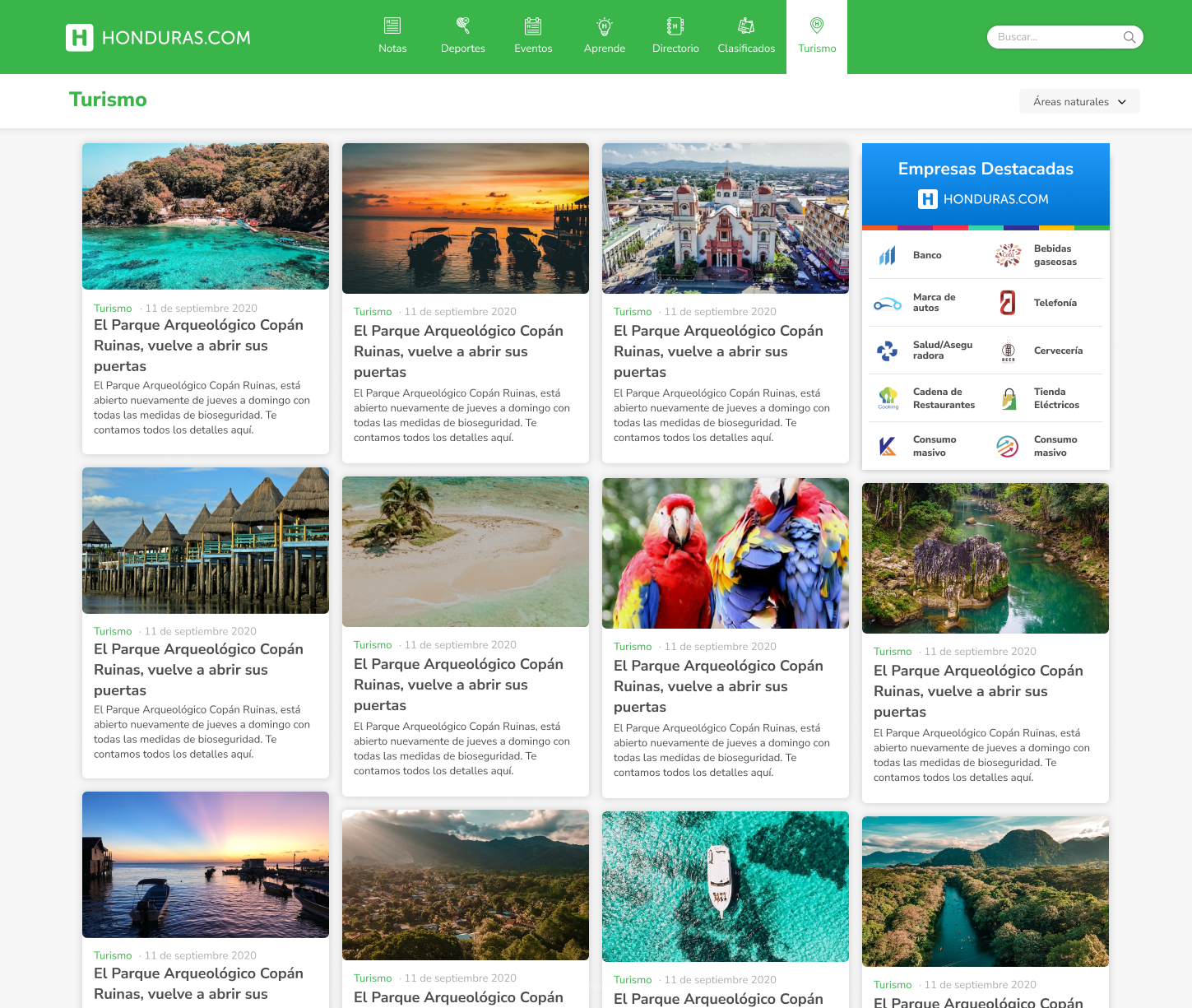Click the date under the sandbar palm photo

point(461,645)
